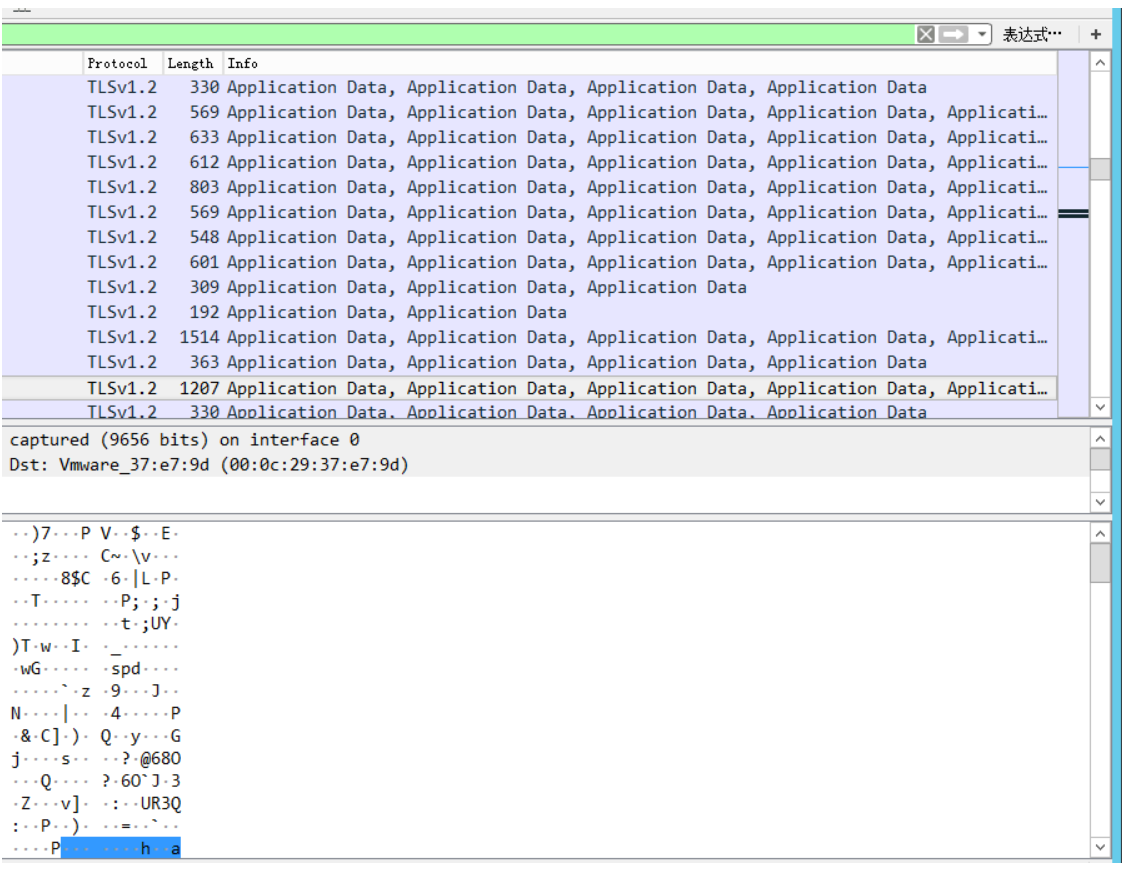Select the TLSv1.2 packet with length 633

[x=500, y=138]
